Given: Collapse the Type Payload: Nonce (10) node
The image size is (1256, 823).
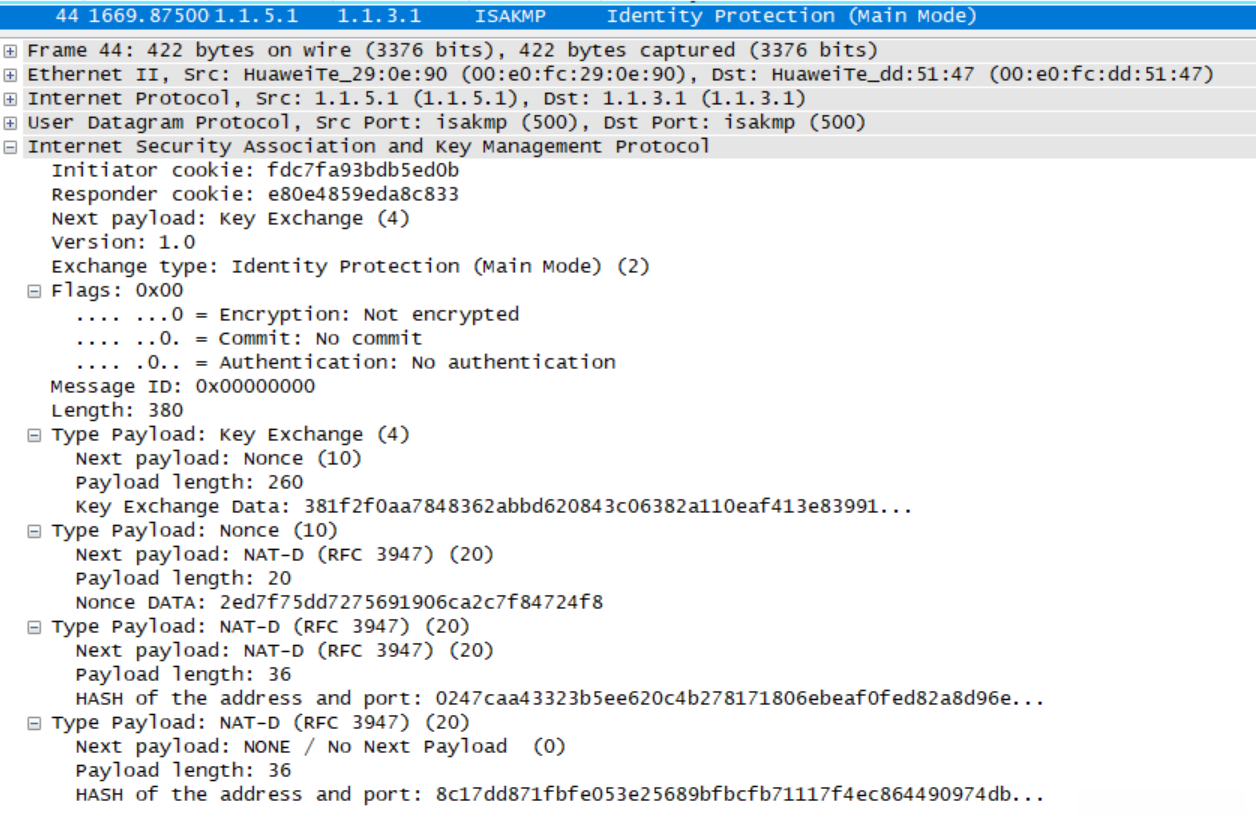Looking at the screenshot, I should tap(34, 531).
